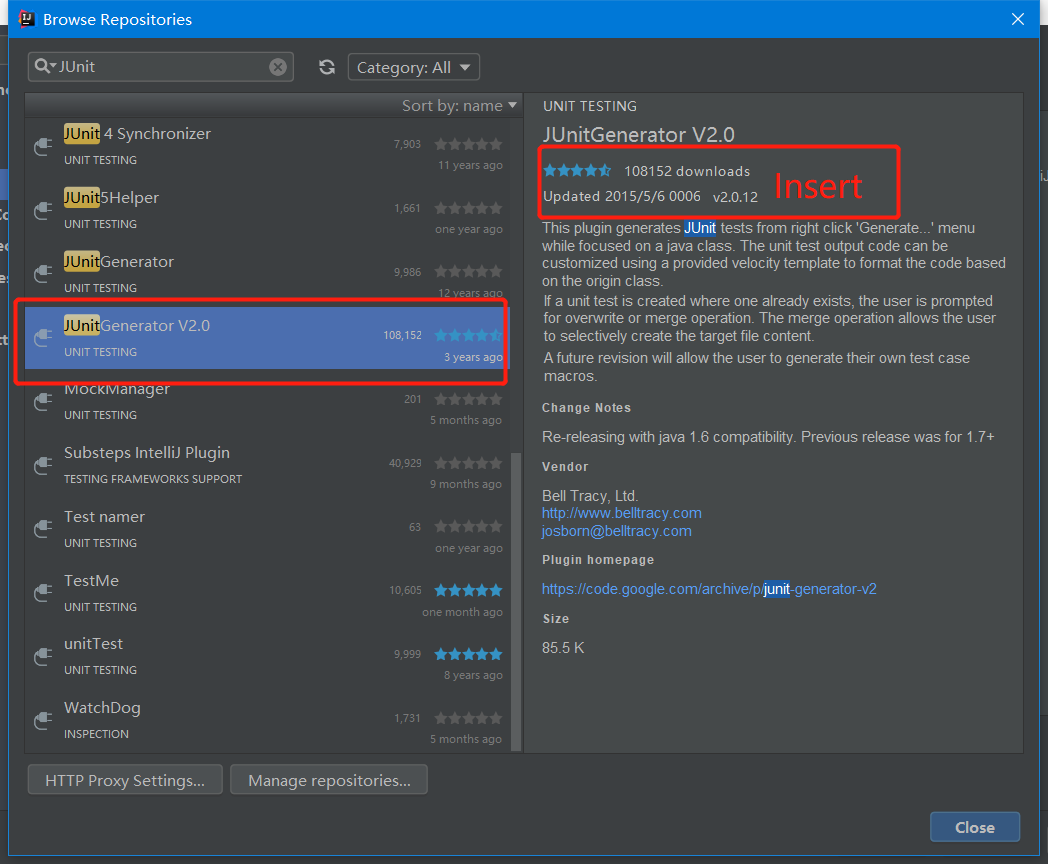Click the star rating of TestMe
The image size is (1048, 864).
coord(468,590)
